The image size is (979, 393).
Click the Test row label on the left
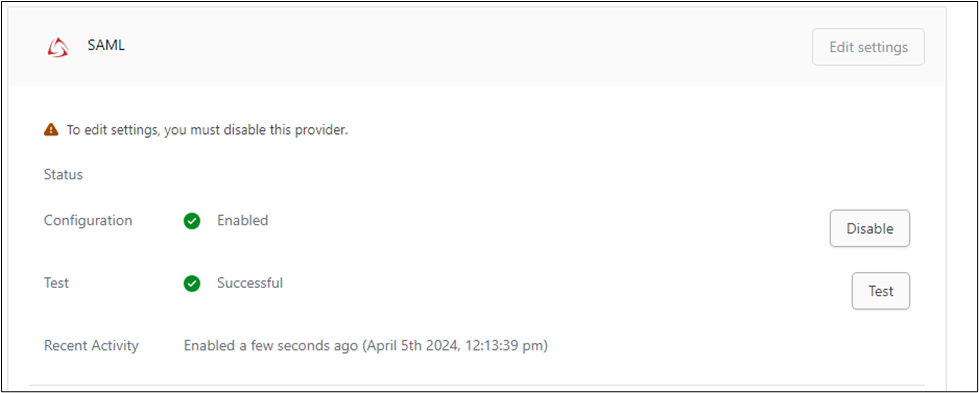(x=56, y=283)
